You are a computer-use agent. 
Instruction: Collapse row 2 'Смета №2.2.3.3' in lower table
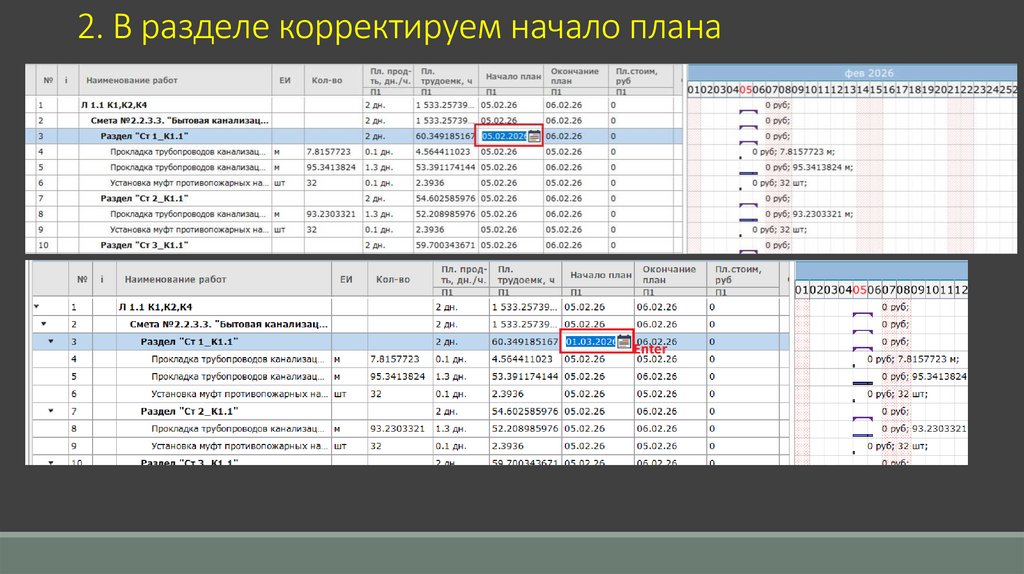click(44, 324)
